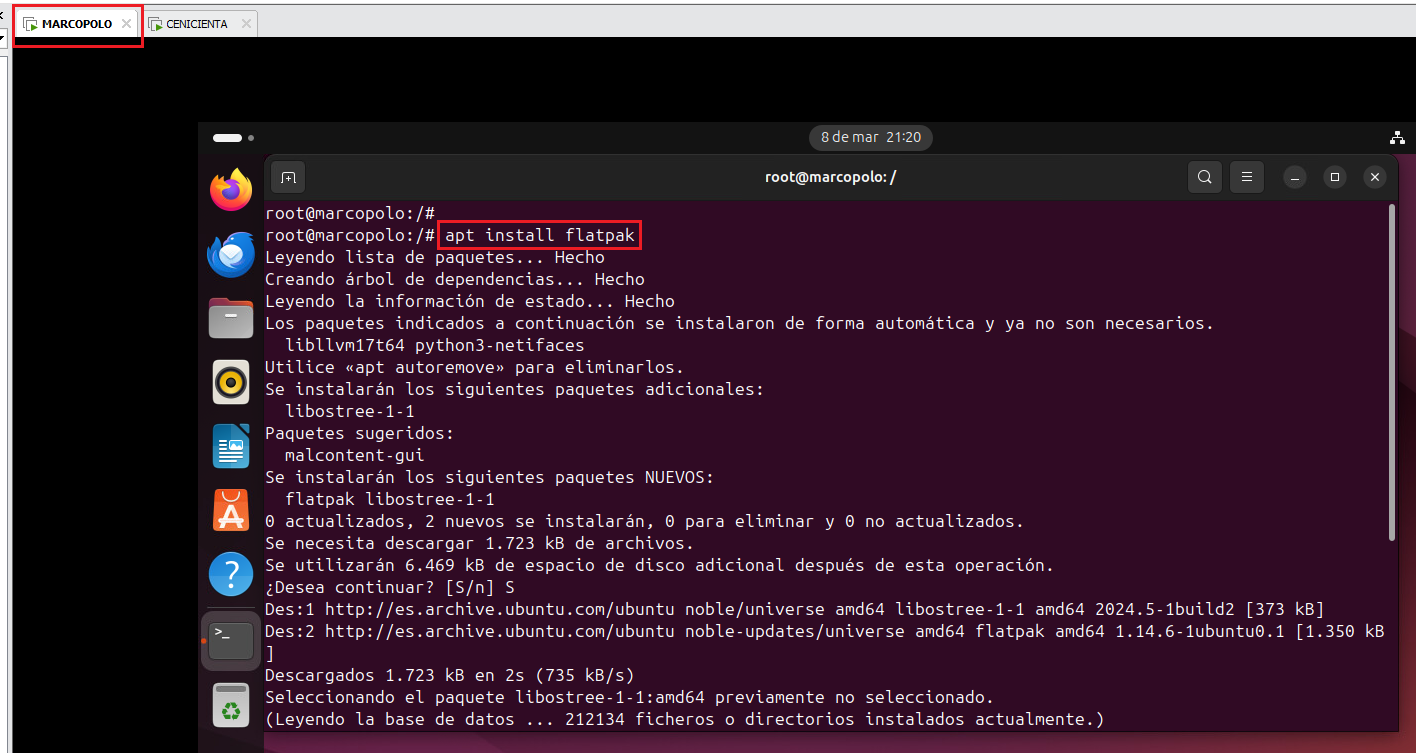Open the terminal hamburger menu
1416x753 pixels.
(1246, 176)
